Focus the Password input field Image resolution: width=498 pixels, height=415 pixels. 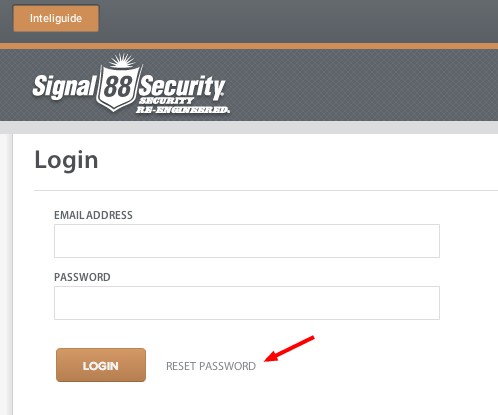coord(247,303)
